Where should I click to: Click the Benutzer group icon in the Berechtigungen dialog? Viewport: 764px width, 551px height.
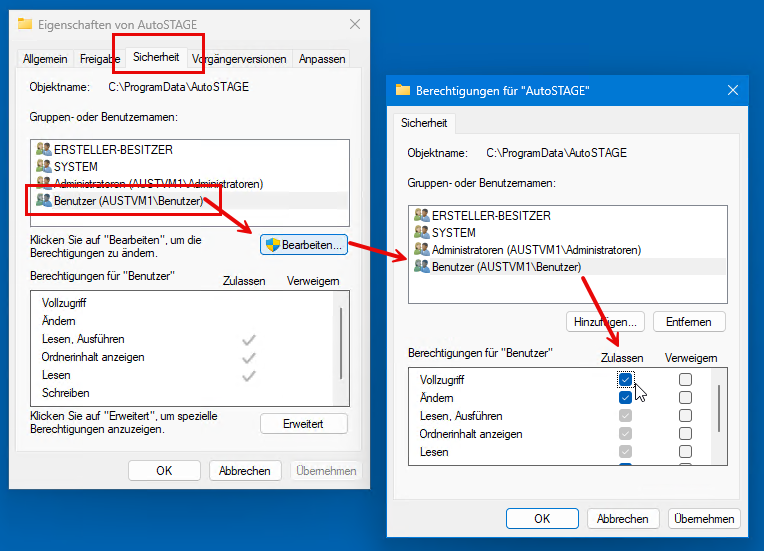tap(421, 266)
